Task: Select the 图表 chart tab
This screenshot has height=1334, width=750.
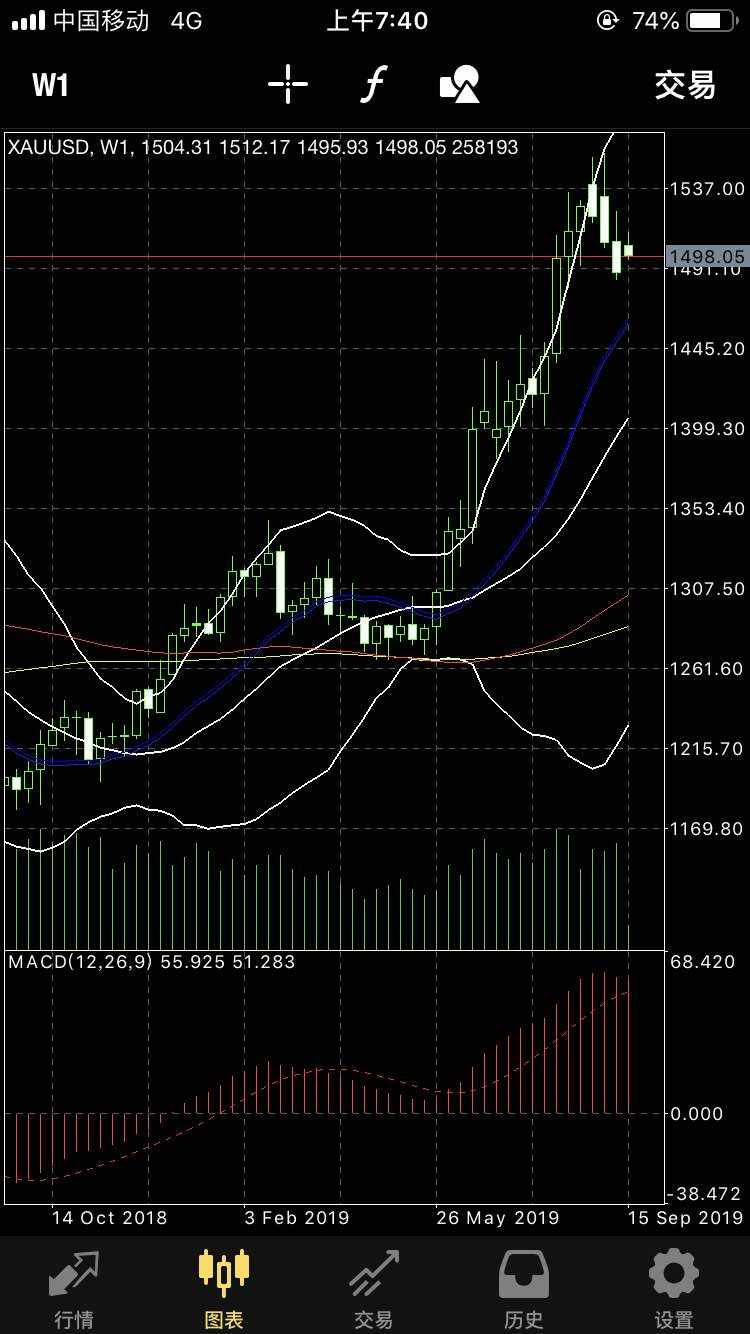Action: pos(224,1289)
